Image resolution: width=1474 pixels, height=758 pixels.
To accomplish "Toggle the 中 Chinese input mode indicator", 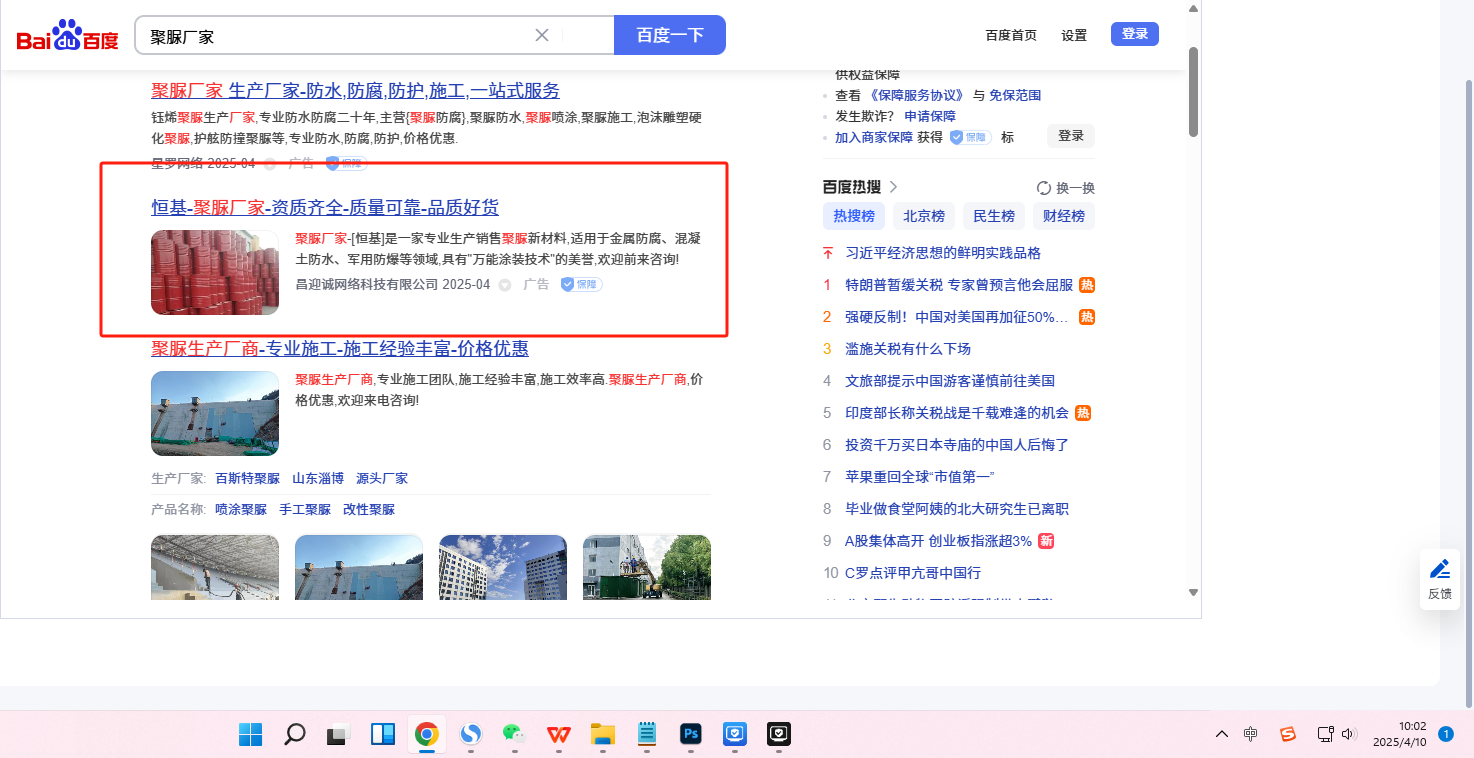I will pyautogui.click(x=1251, y=735).
